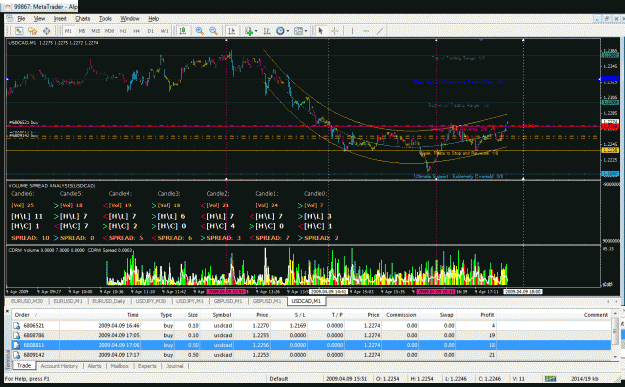Screen dimensions: 625x387
Task: Switch to M30 timeframe
Action: 109,31
